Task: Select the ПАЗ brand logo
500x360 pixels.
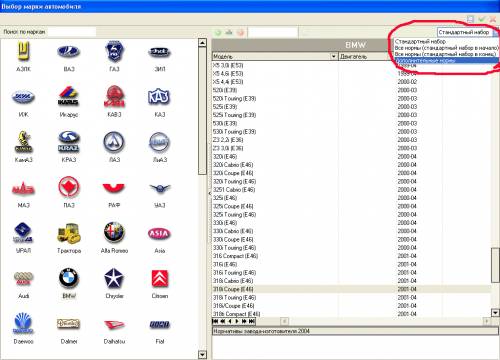Action: tap(69, 187)
